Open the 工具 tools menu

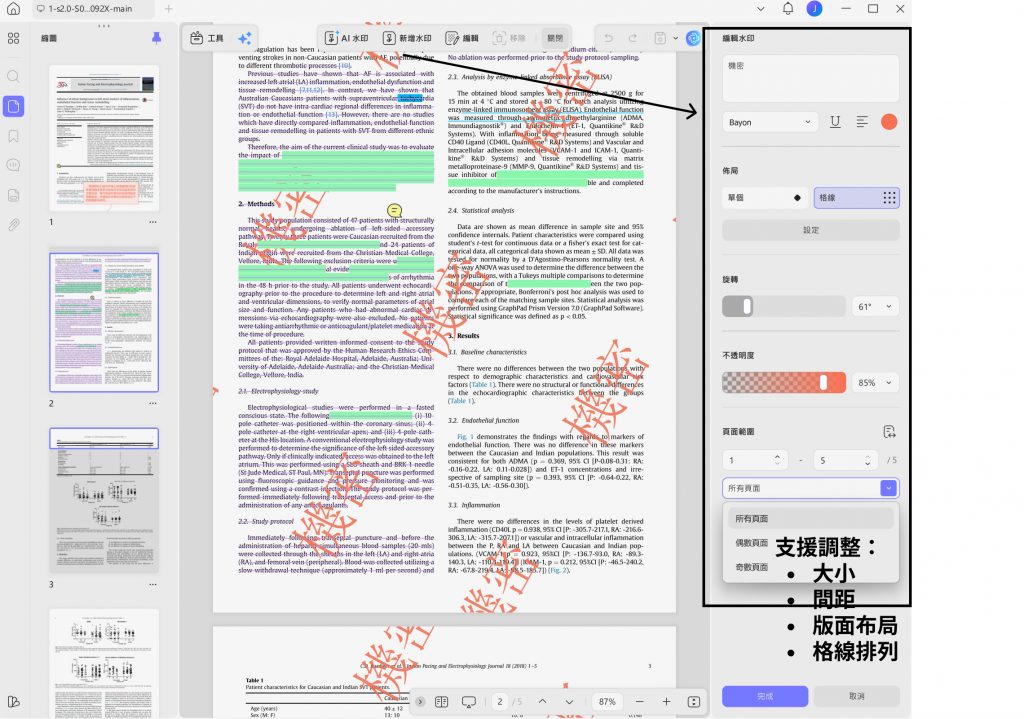coord(207,39)
